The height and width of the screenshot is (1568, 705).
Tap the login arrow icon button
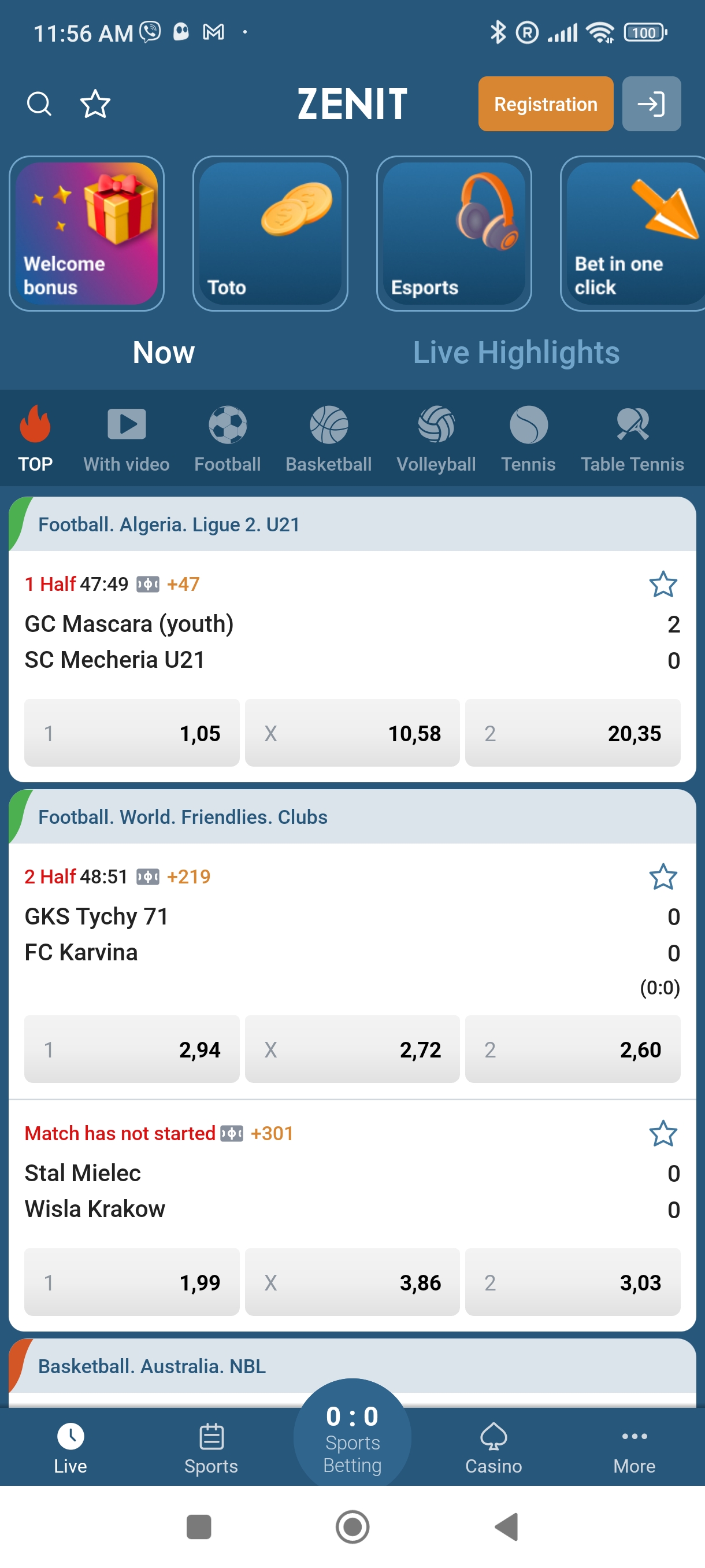(651, 103)
